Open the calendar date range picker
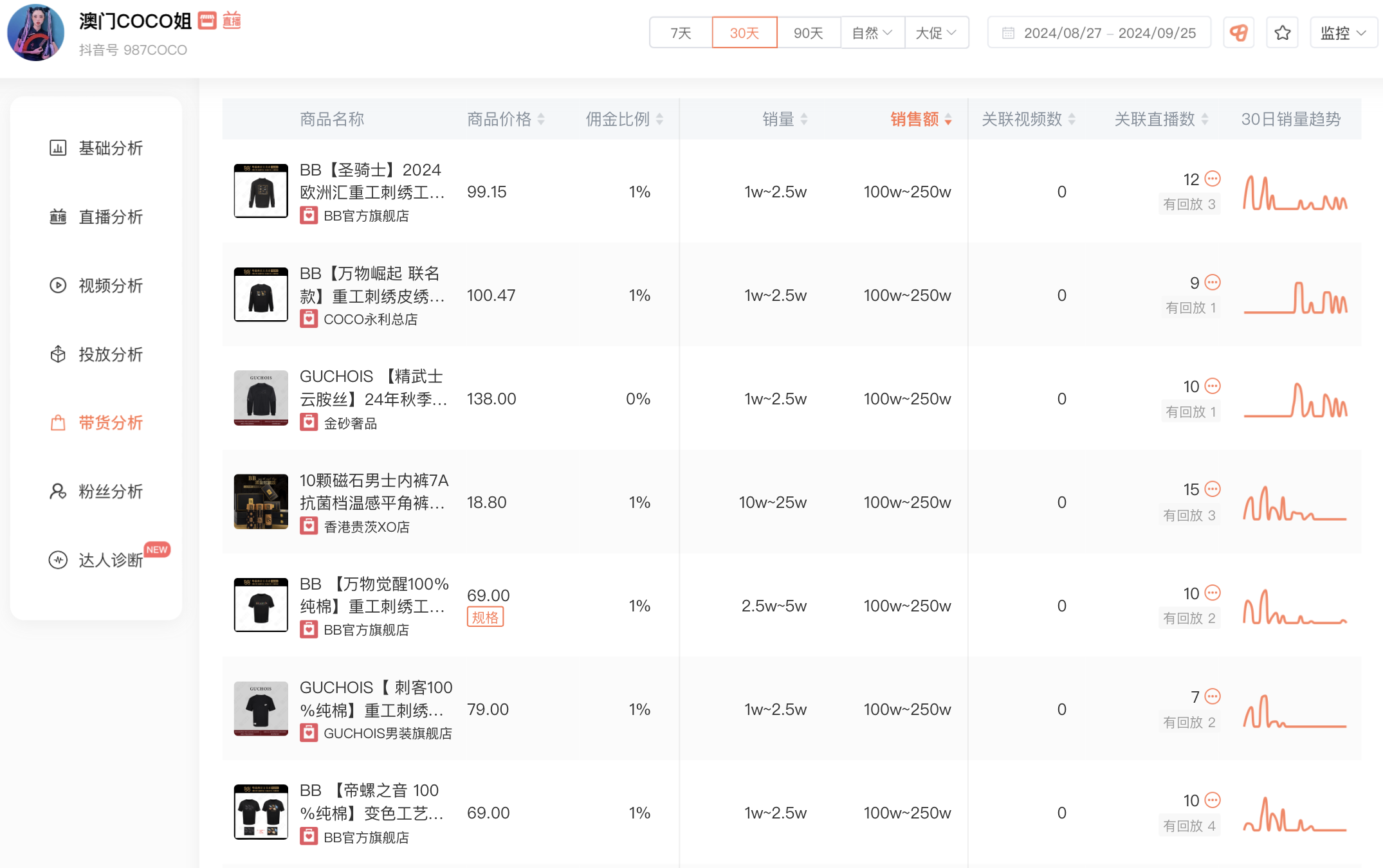Screen dimensions: 1383x868 point(1099,33)
